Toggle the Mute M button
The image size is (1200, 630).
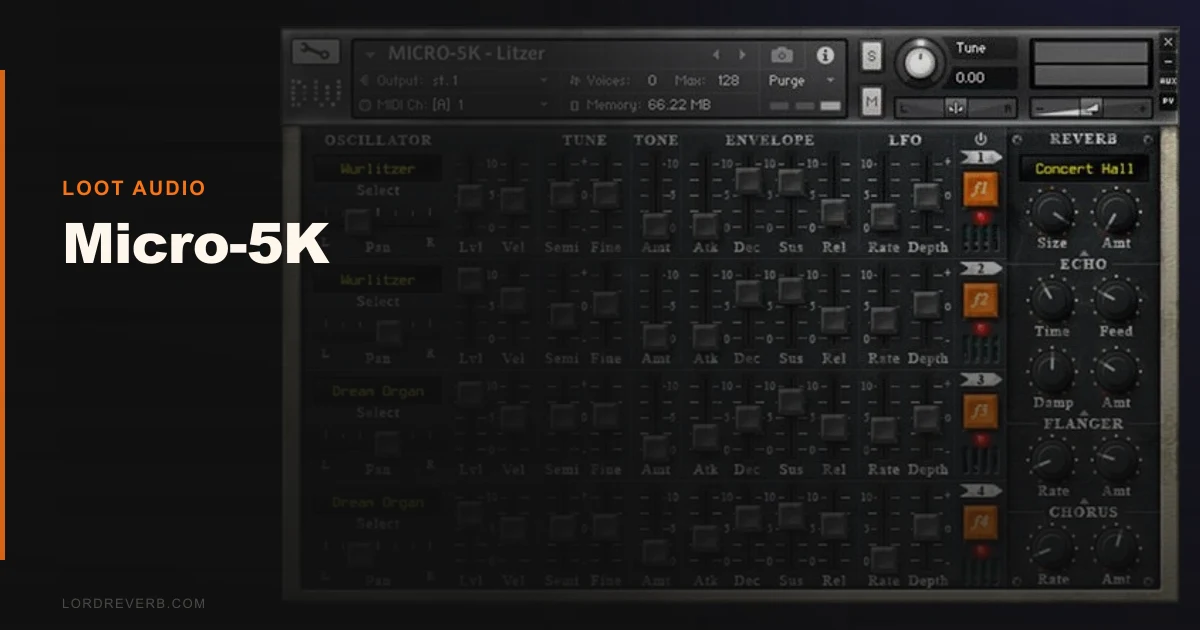tap(871, 101)
